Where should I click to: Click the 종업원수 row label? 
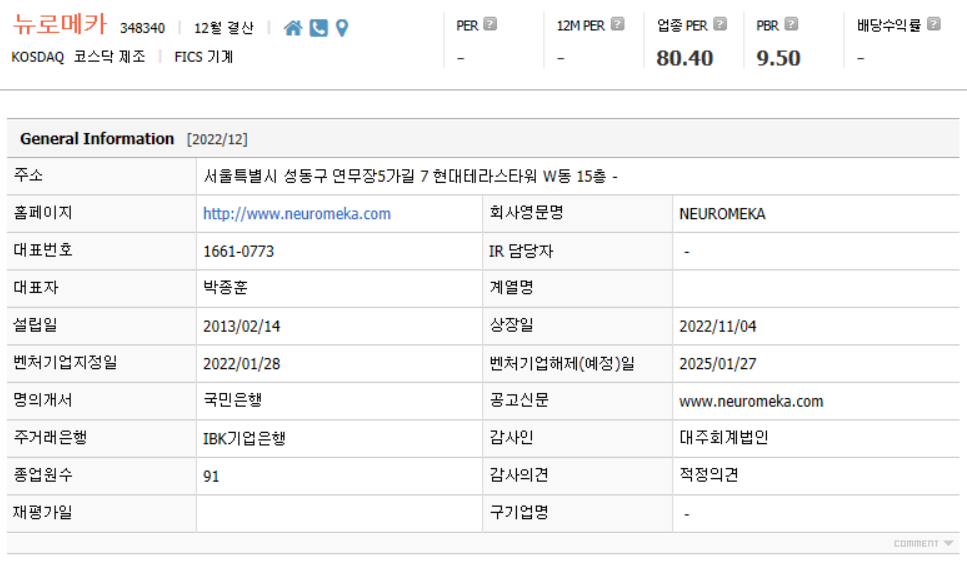click(43, 475)
